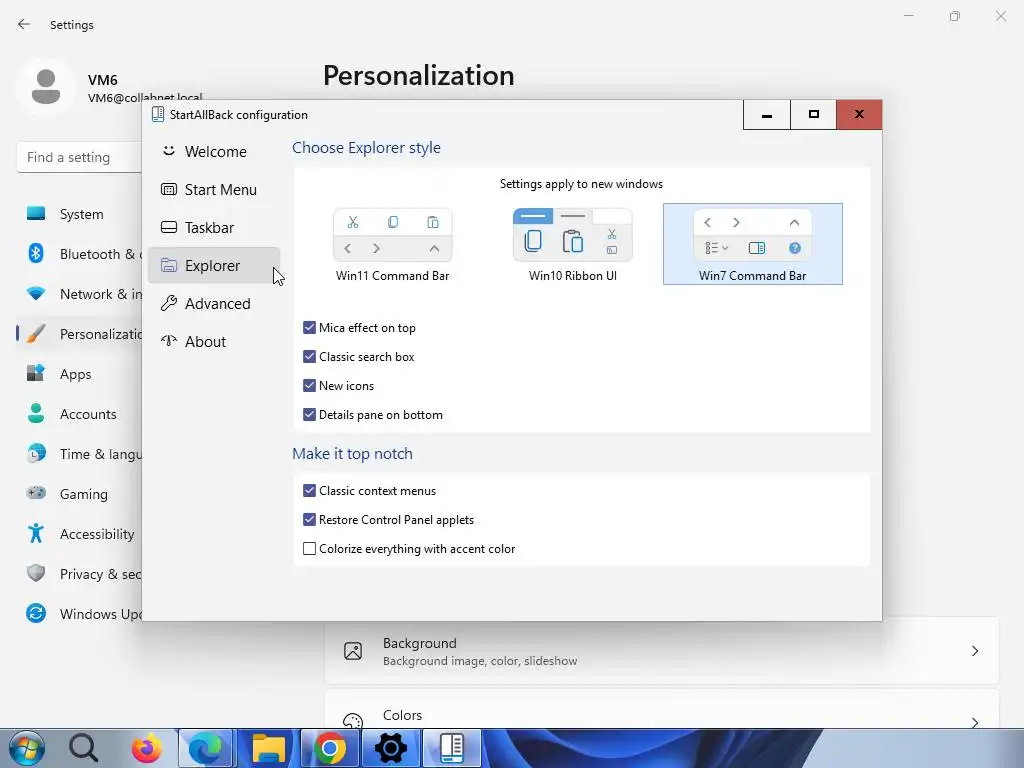Open Bluetooth category in Settings
This screenshot has width=1024, height=768.
click(80, 254)
